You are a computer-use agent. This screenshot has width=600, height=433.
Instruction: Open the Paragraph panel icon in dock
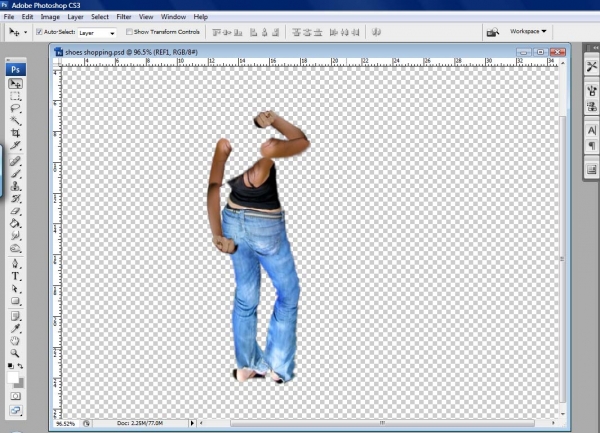[592, 146]
